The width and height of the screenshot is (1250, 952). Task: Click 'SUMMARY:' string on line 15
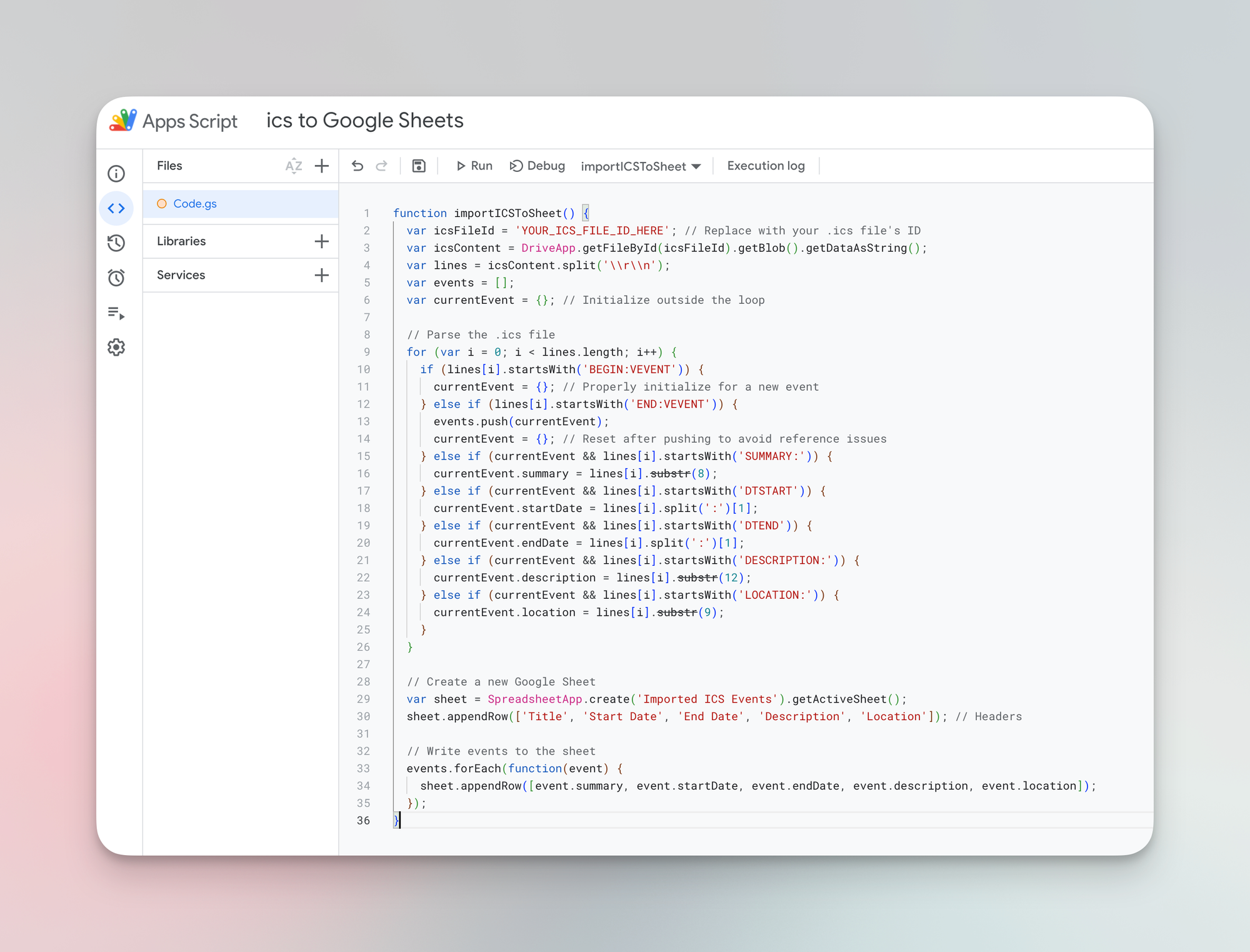(x=772, y=456)
